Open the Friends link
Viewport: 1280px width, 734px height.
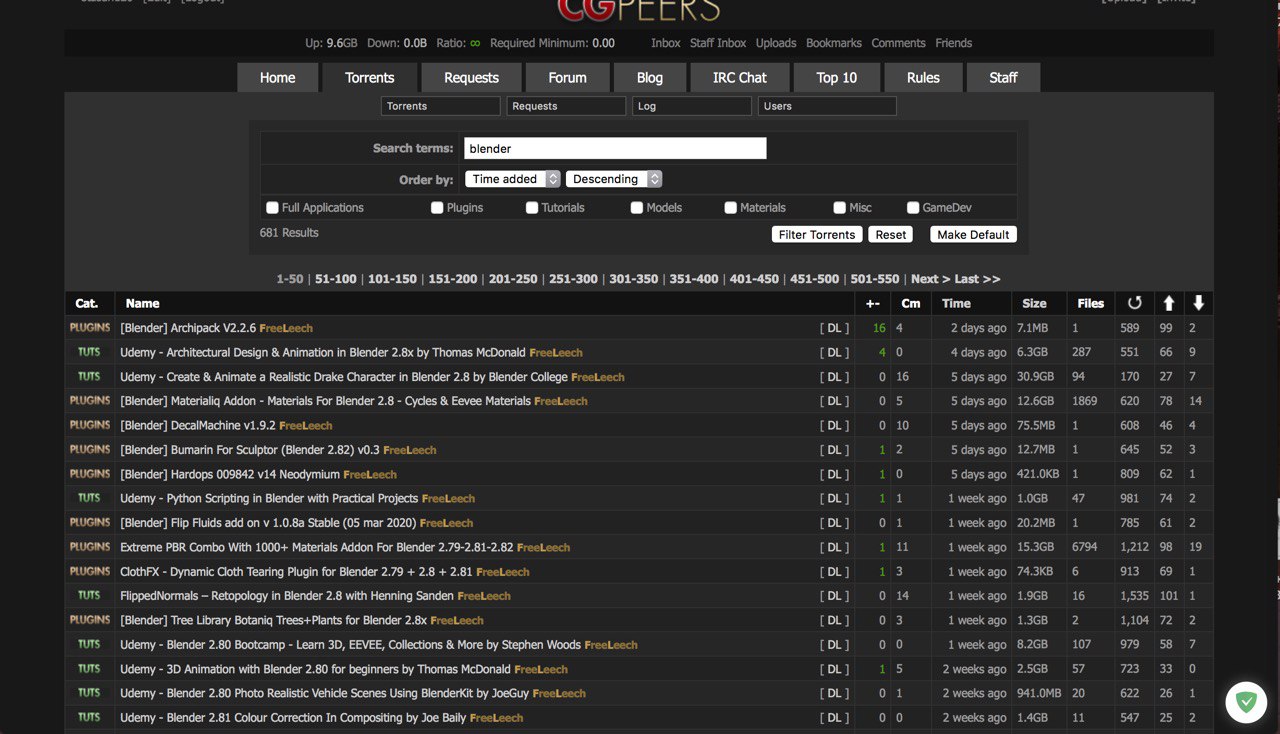953,43
